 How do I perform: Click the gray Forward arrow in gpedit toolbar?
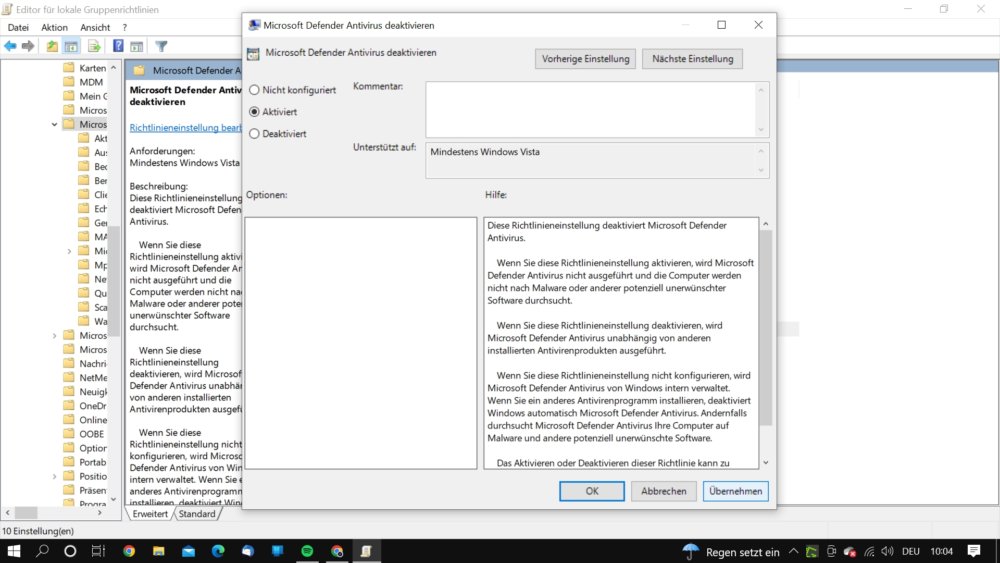tap(28, 46)
